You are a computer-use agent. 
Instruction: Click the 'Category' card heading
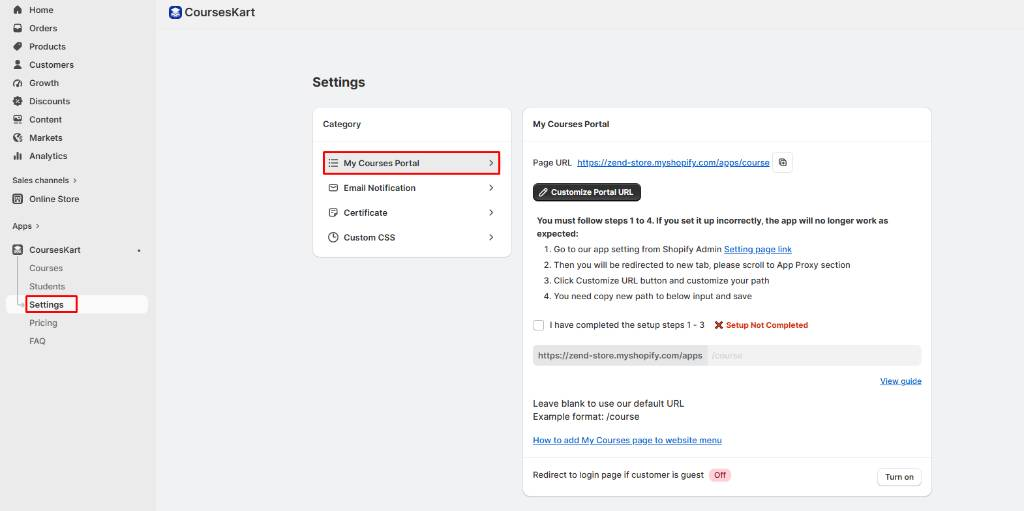(342, 124)
